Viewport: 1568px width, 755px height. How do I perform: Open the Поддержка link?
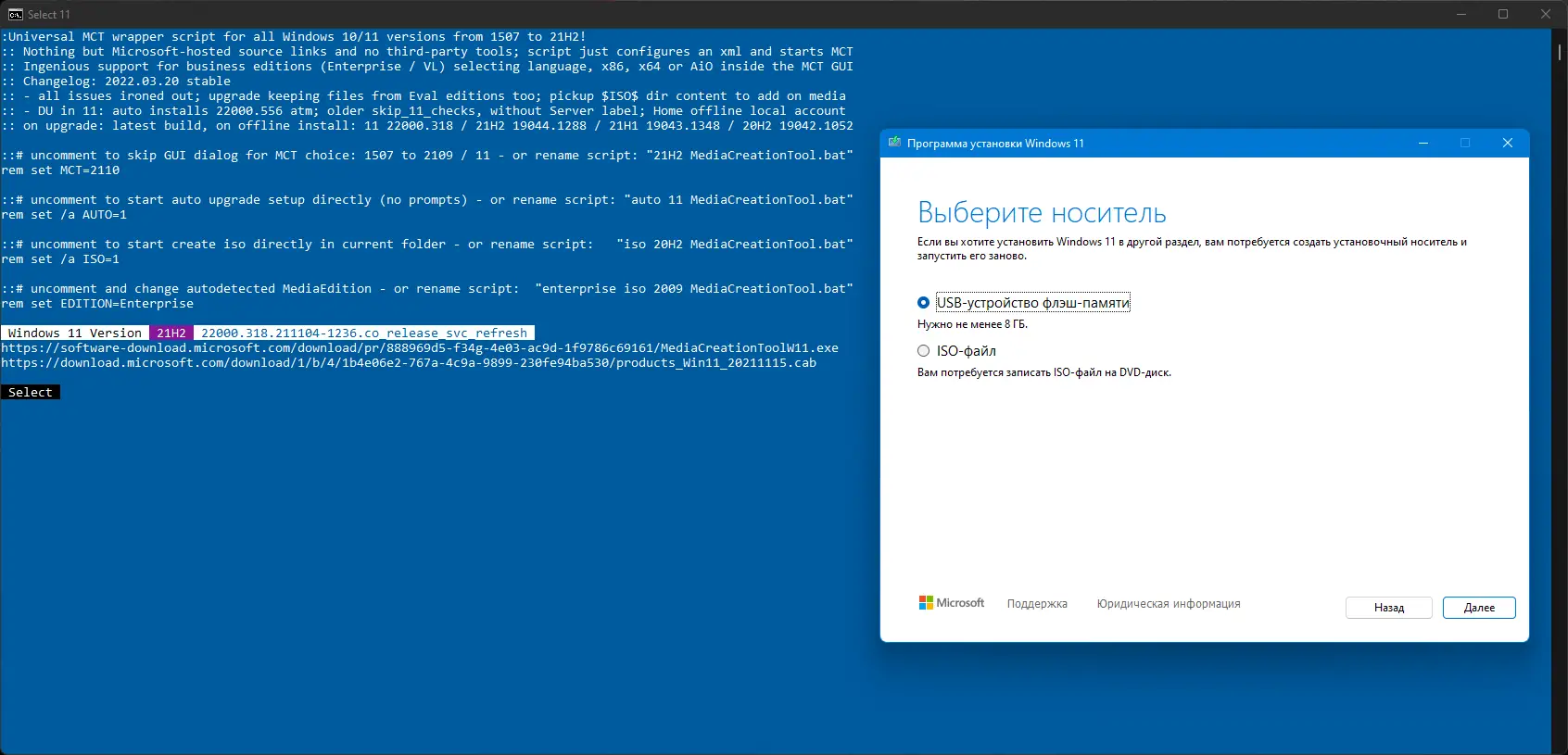tap(1037, 604)
